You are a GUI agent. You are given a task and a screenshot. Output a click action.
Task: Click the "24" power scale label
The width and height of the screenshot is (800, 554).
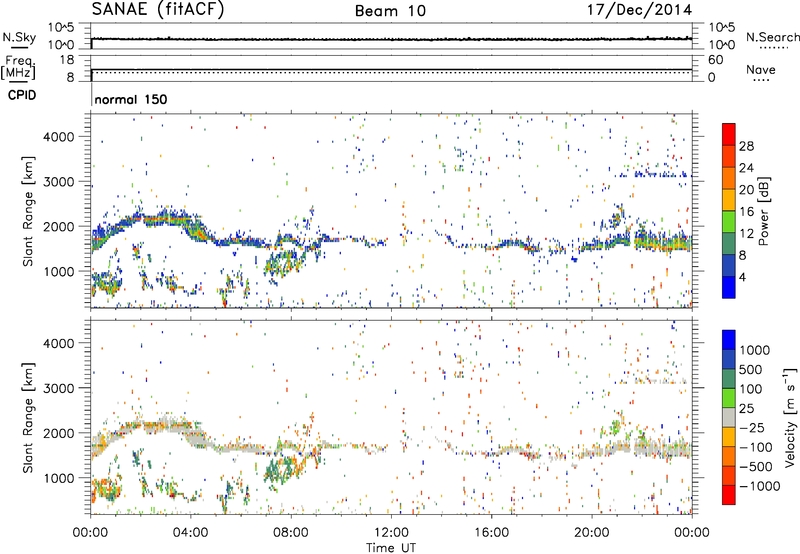[x=746, y=168]
